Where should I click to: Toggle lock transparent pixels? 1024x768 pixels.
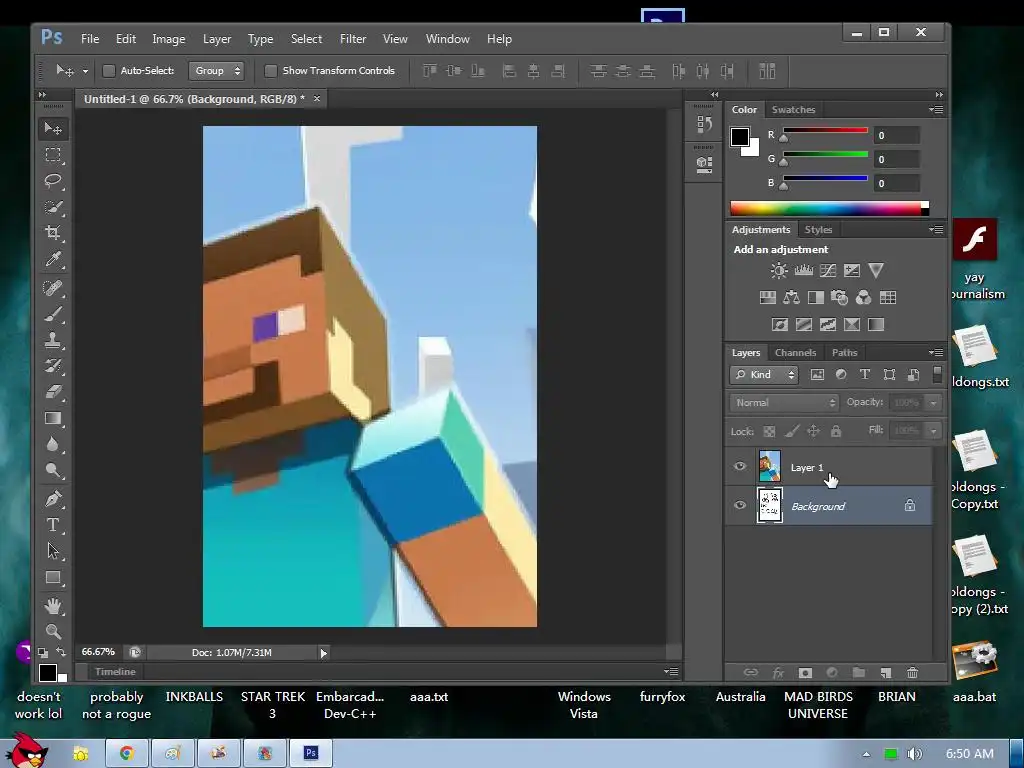[769, 431]
